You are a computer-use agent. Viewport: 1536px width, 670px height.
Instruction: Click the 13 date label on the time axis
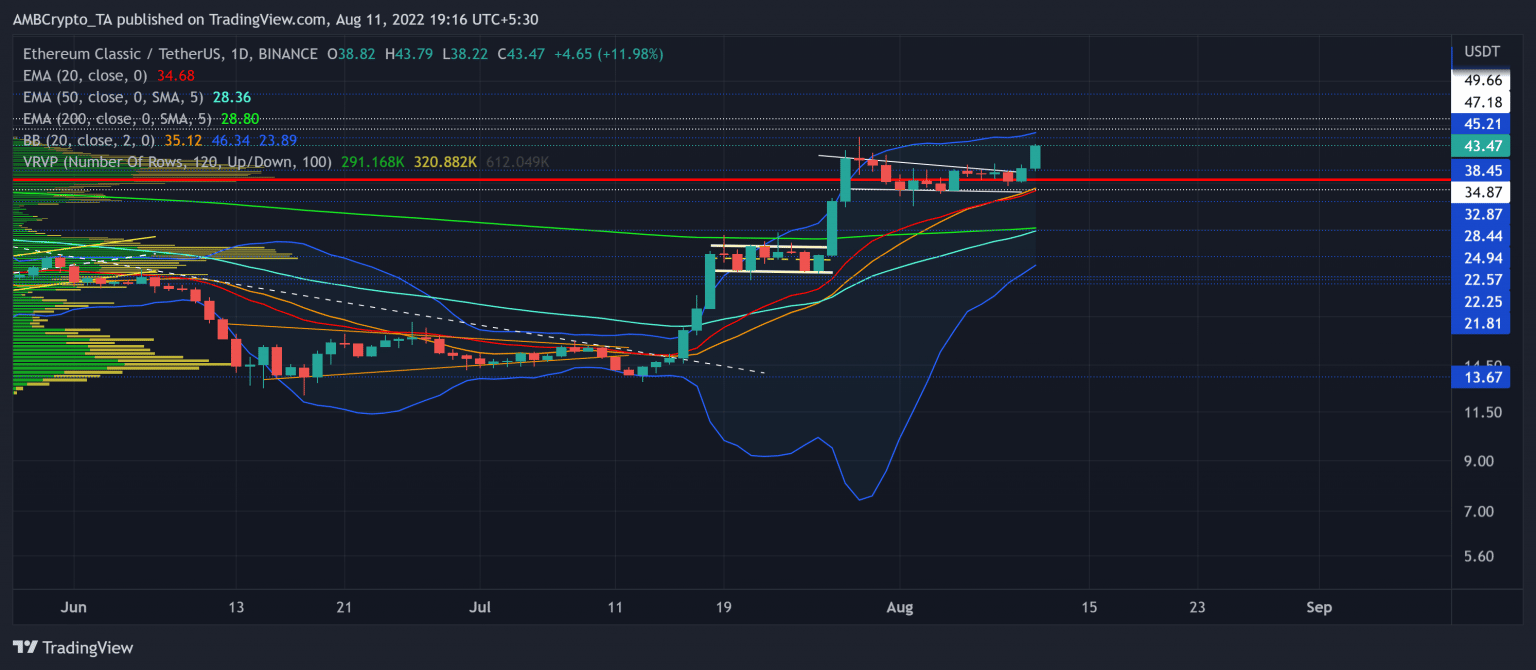(236, 607)
